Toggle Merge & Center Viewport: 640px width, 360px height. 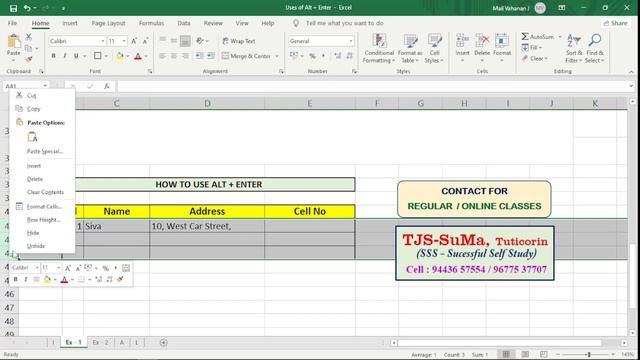(246, 56)
